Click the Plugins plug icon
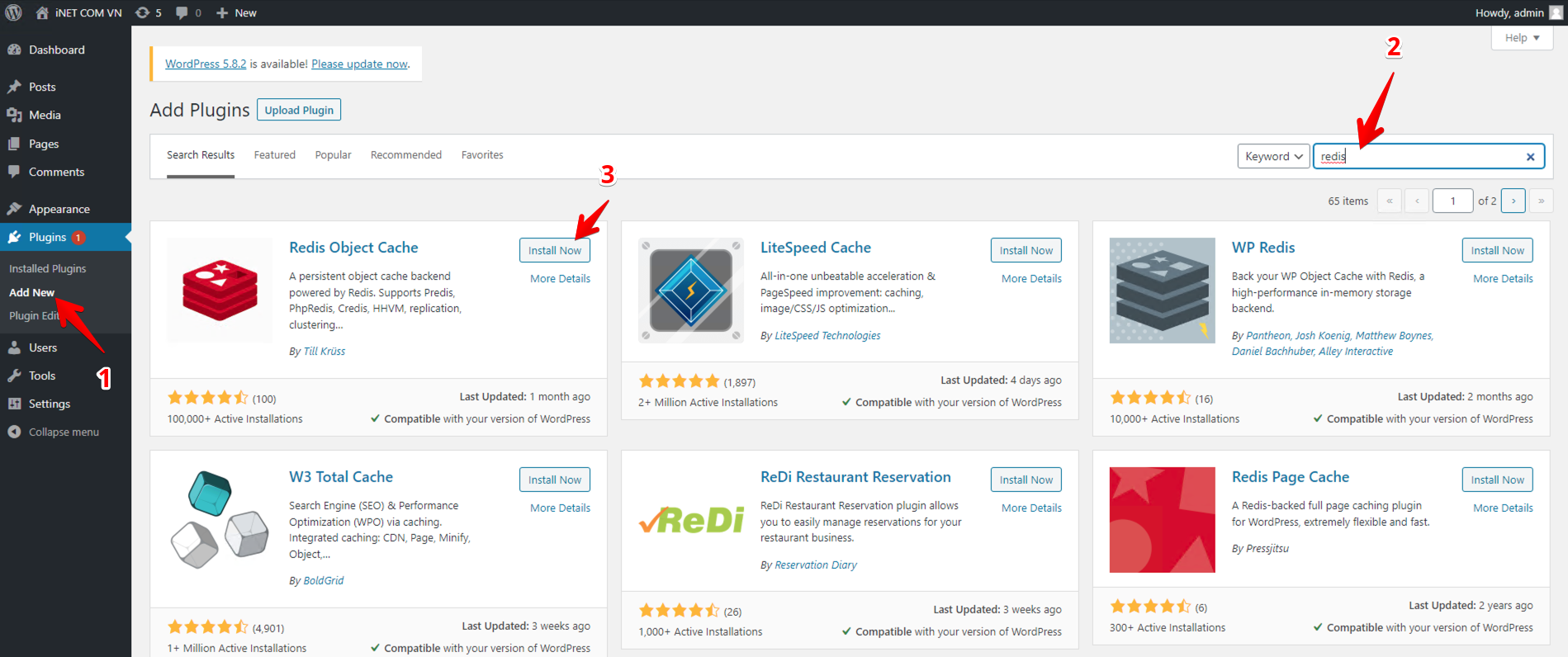The image size is (1568, 657). (x=14, y=237)
